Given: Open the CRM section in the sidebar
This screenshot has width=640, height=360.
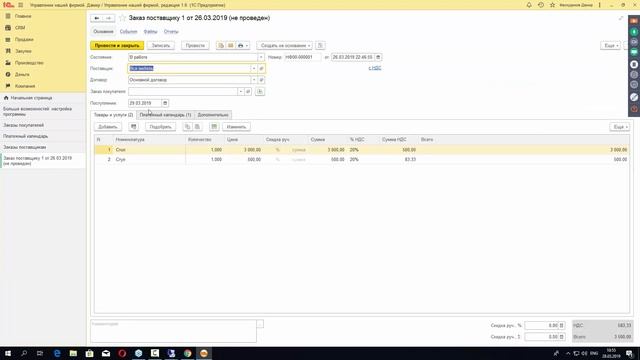Looking at the screenshot, I should coord(20,28).
